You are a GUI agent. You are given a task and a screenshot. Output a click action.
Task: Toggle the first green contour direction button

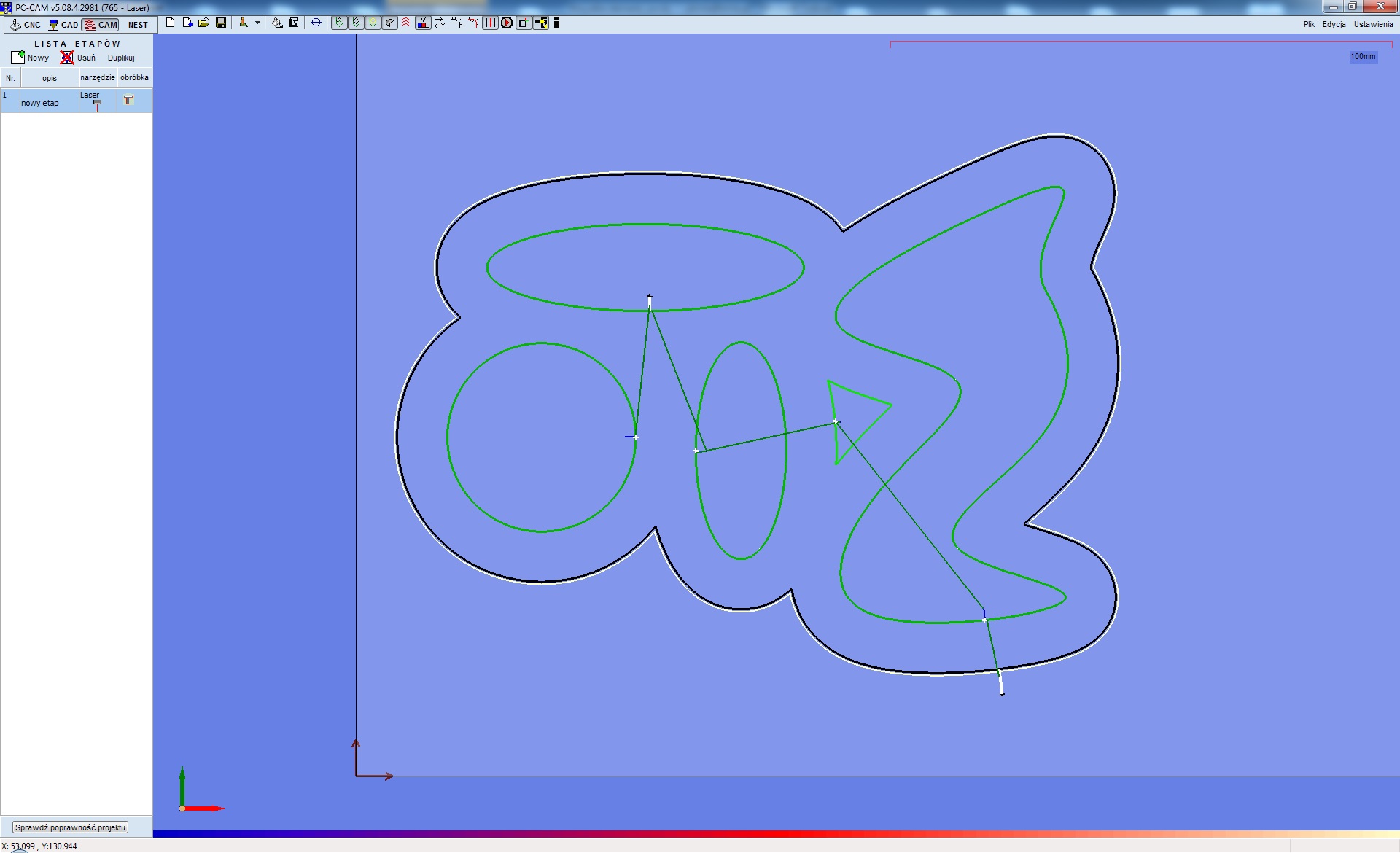point(339,23)
